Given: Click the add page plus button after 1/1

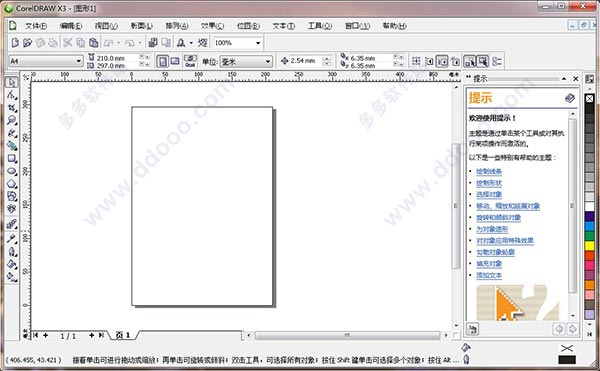Looking at the screenshot, I should coord(91,335).
